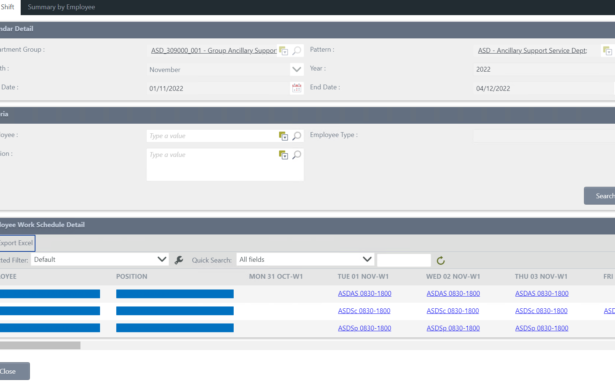
Task: Focus the Position value text area
Action: [x=225, y=165]
